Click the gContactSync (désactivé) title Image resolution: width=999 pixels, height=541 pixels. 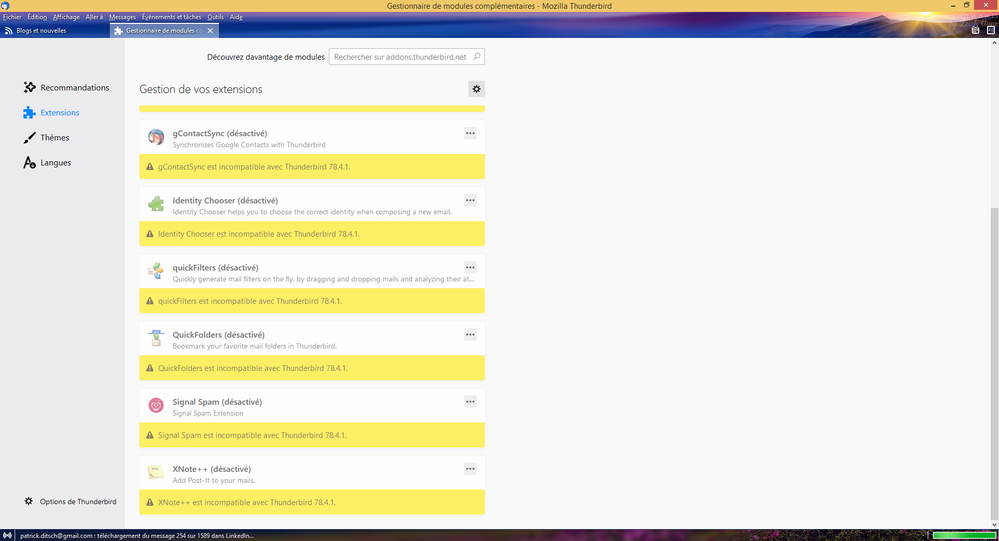tap(220, 133)
